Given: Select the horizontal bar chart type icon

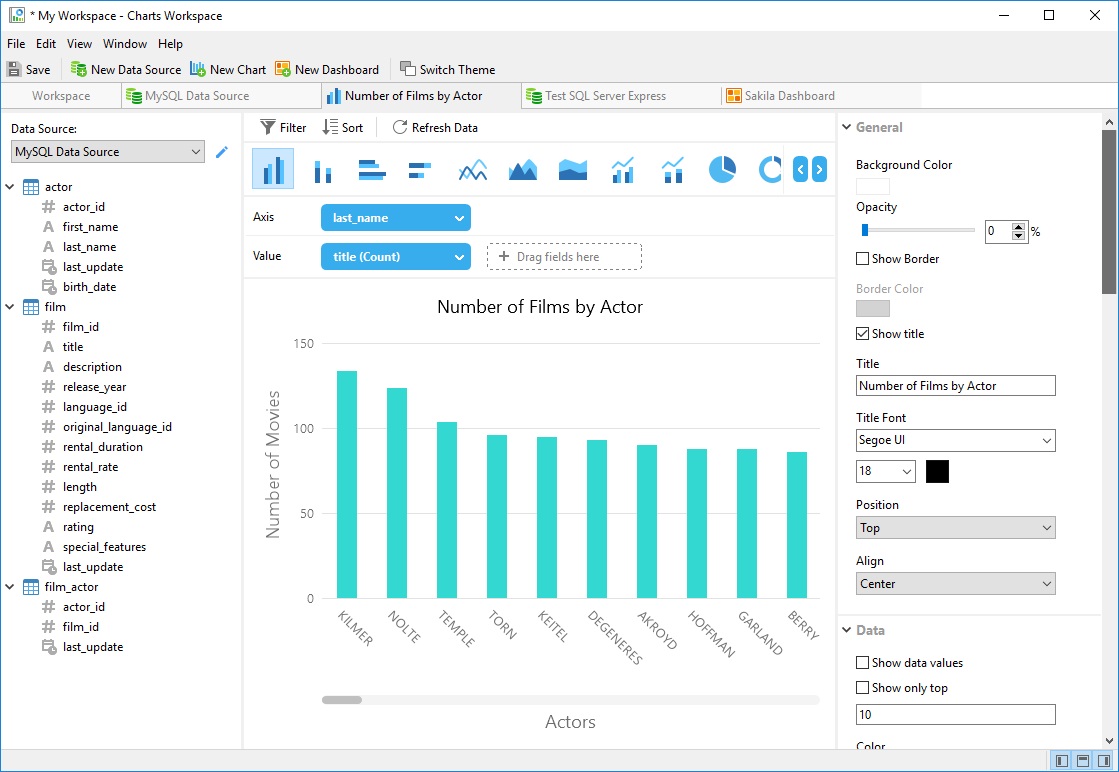Looking at the screenshot, I should coord(372,170).
